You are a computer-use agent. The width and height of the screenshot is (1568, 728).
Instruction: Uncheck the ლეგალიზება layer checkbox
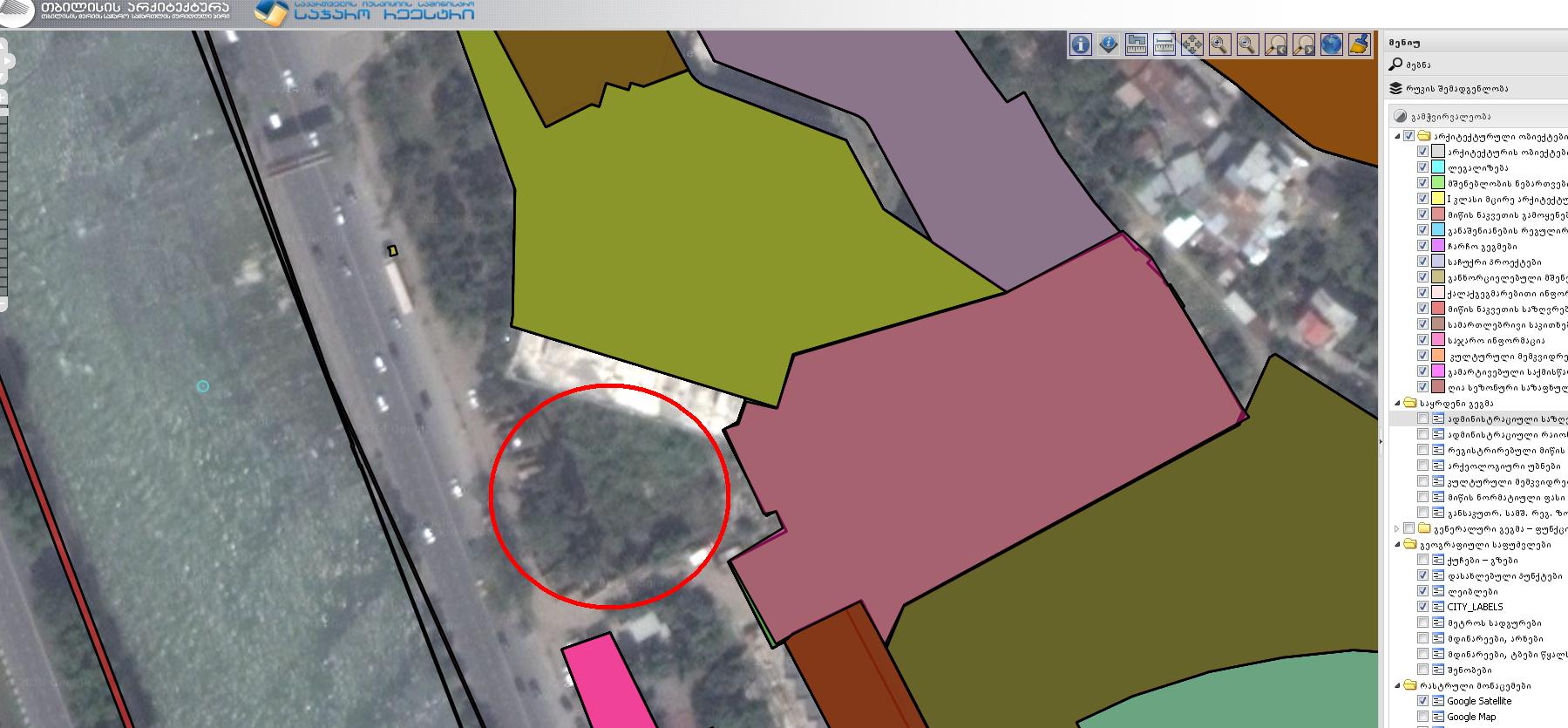tap(1423, 167)
